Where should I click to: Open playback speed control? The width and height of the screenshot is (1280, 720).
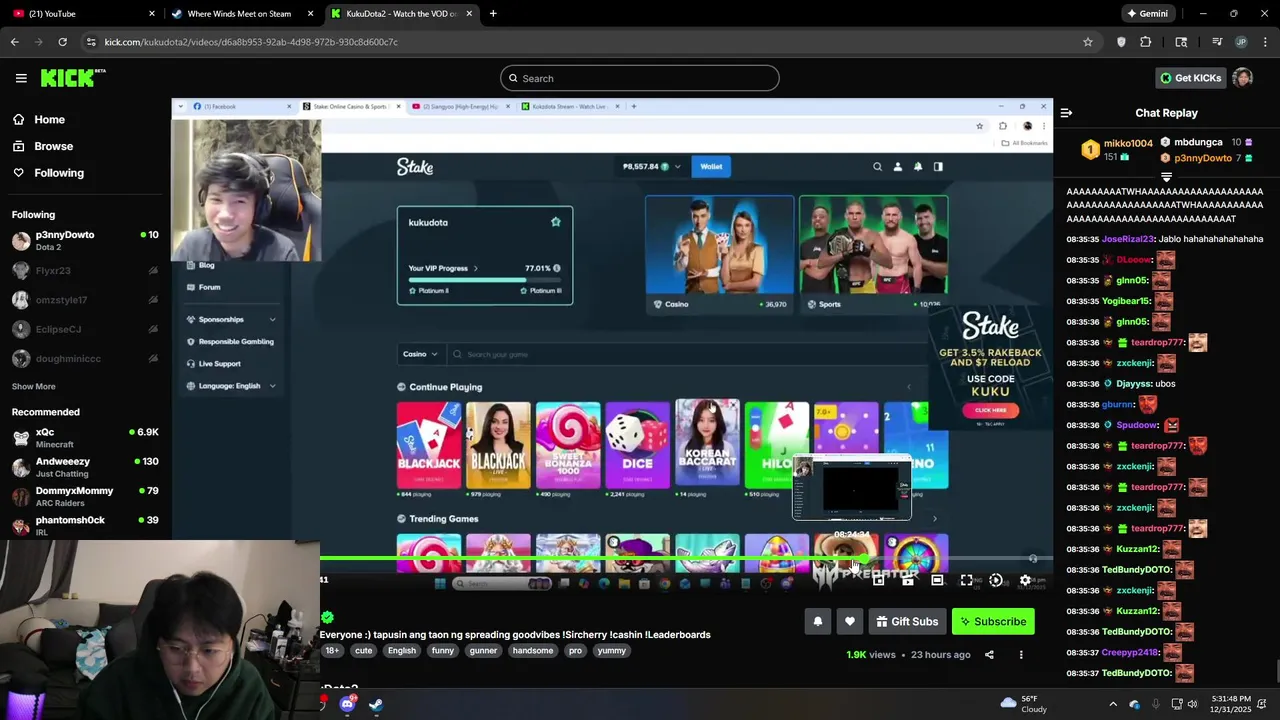click(996, 580)
